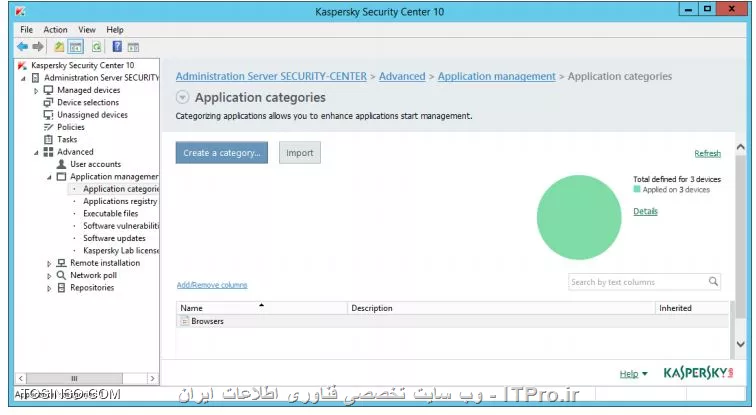Click the Back arrow toolbar icon
Screen dimensions: 756x415
click(x=22, y=47)
